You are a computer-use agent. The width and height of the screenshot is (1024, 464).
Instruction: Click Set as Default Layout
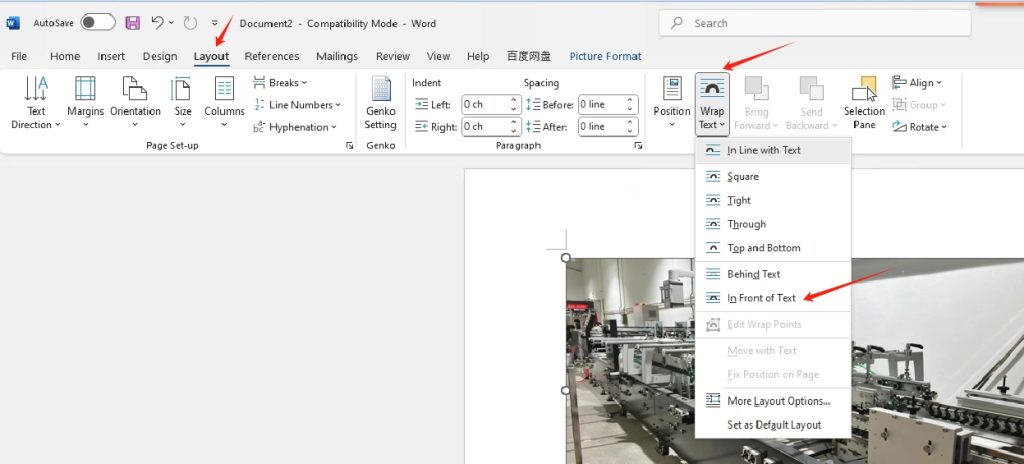[774, 425]
